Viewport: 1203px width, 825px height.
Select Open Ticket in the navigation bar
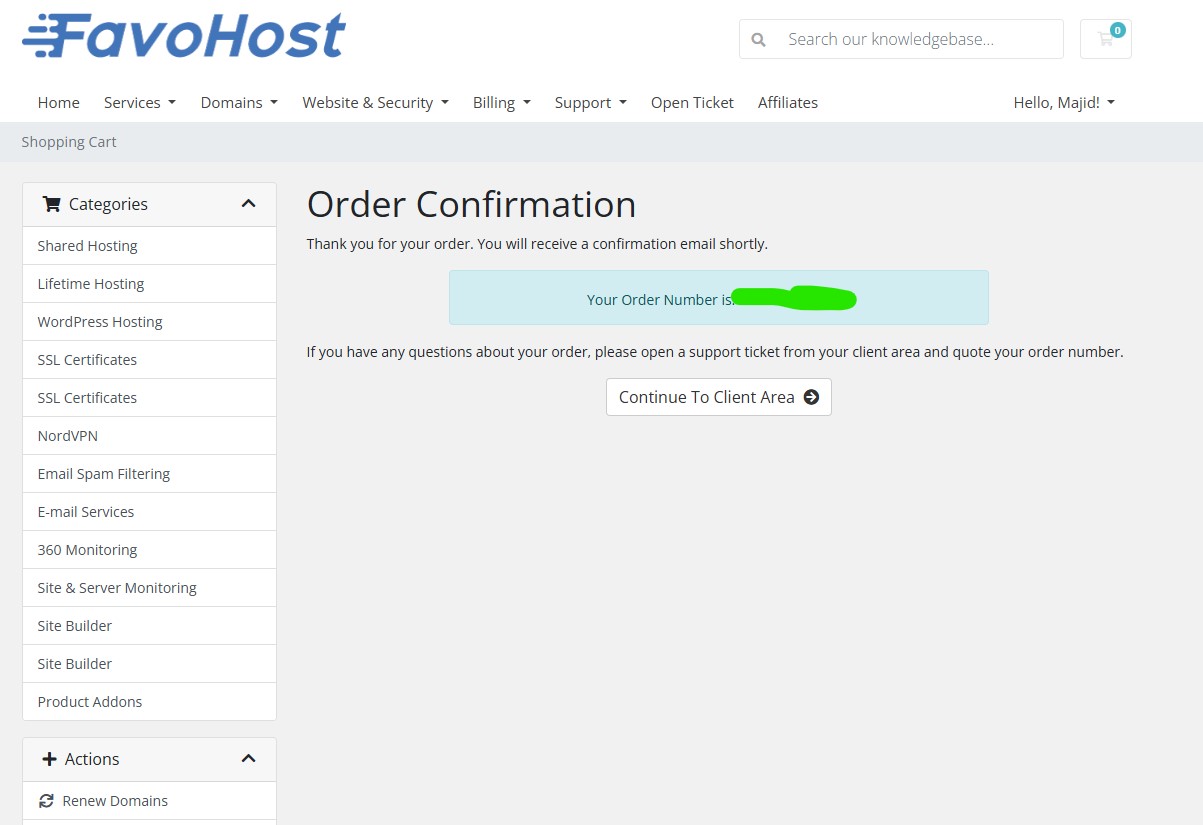point(692,102)
